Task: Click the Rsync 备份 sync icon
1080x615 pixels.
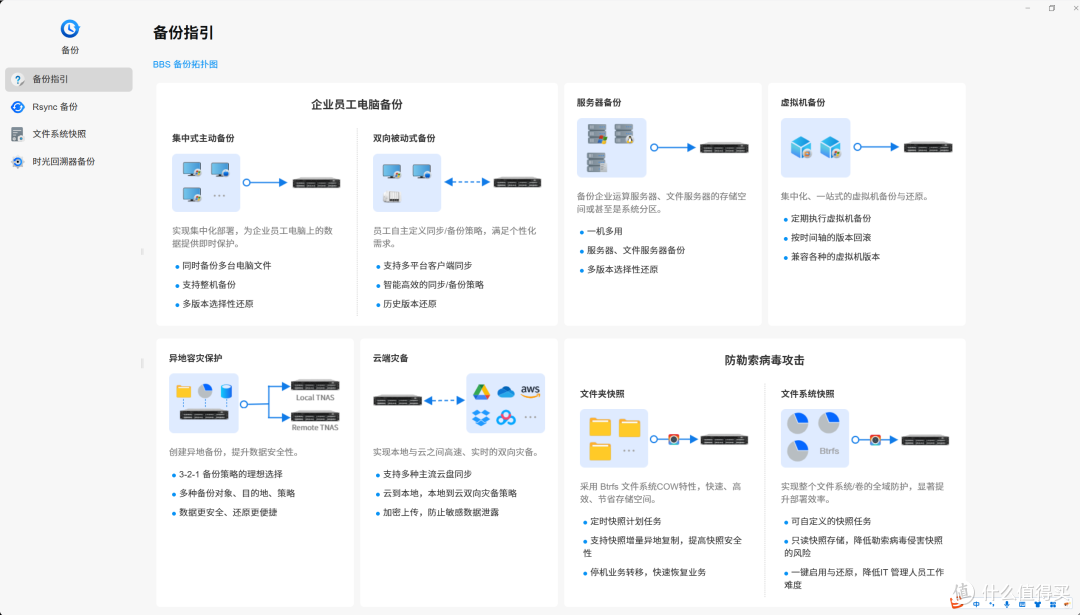Action: 18,107
